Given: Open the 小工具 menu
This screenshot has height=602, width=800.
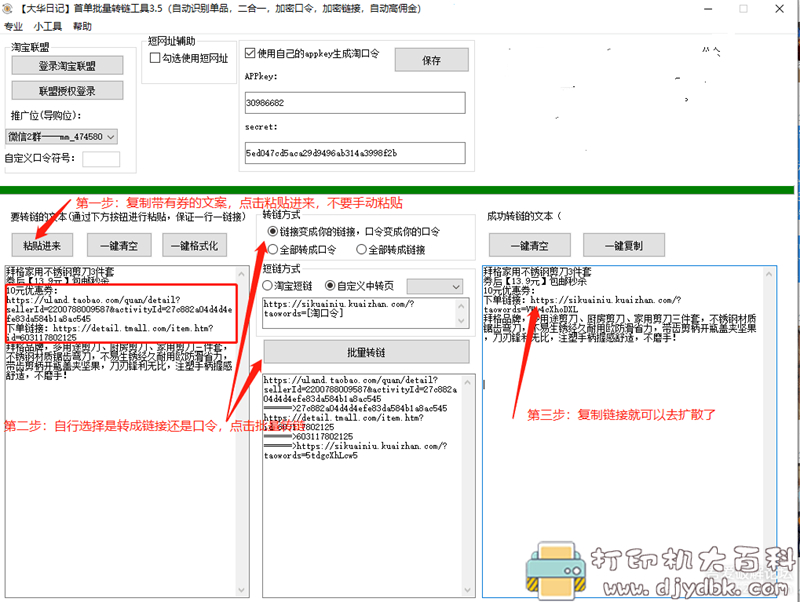Looking at the screenshot, I should pos(47,26).
